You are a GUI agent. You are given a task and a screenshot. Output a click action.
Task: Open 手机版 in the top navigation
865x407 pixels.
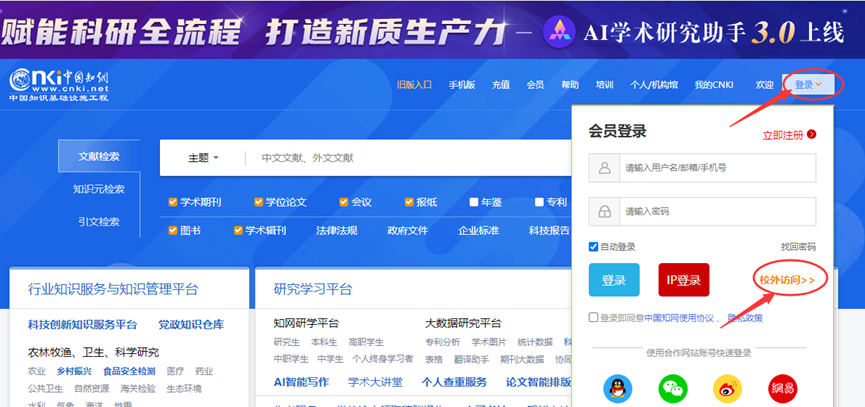coord(462,85)
